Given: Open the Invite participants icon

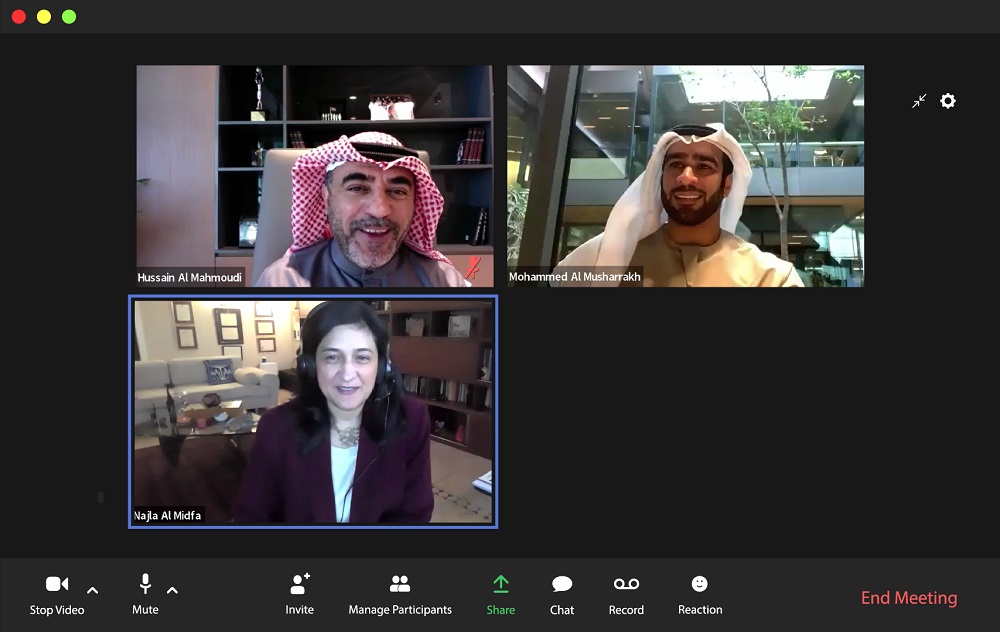Looking at the screenshot, I should tap(299, 585).
